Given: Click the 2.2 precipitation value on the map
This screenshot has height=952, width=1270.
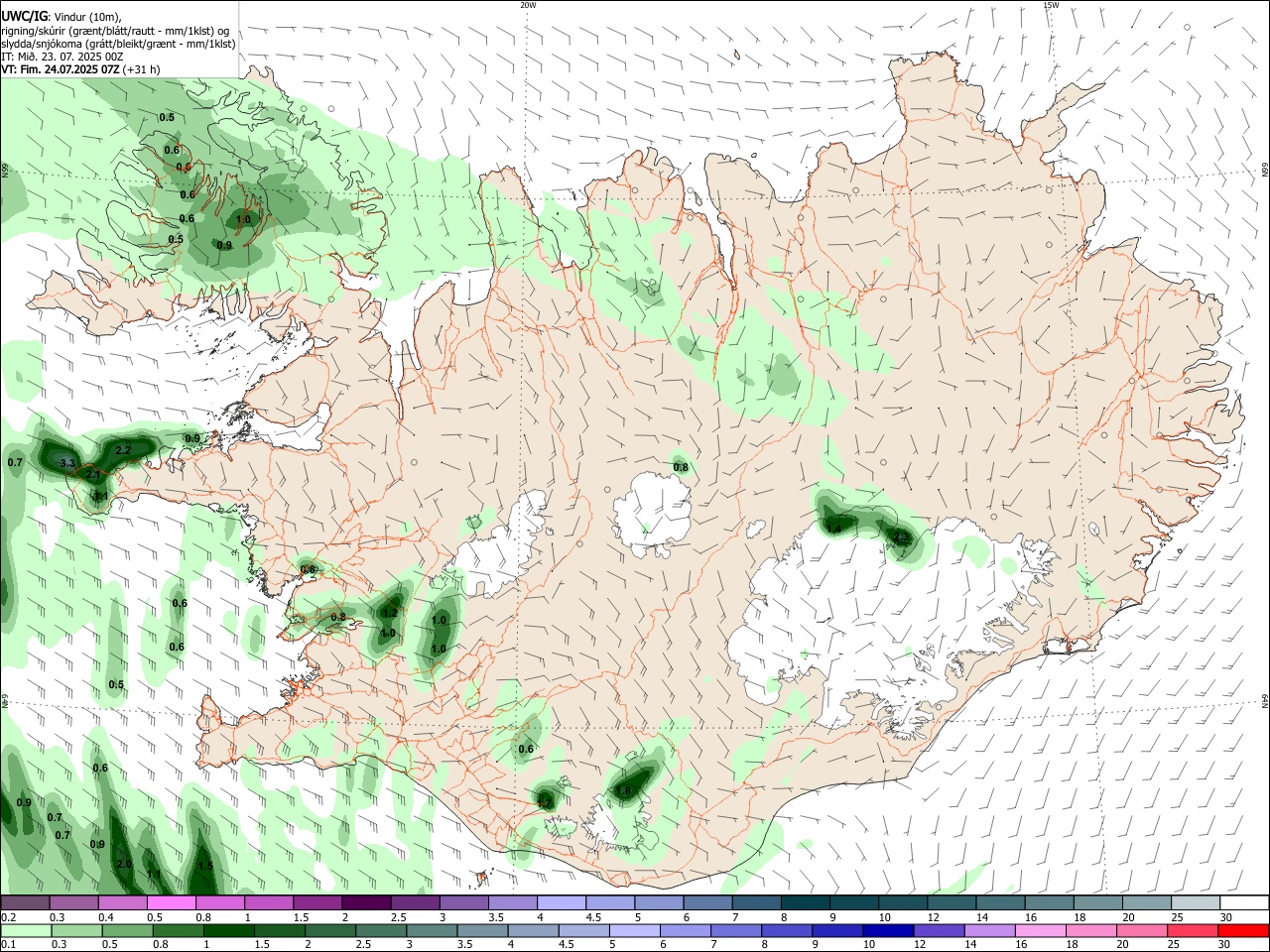Looking at the screenshot, I should 124,450.
